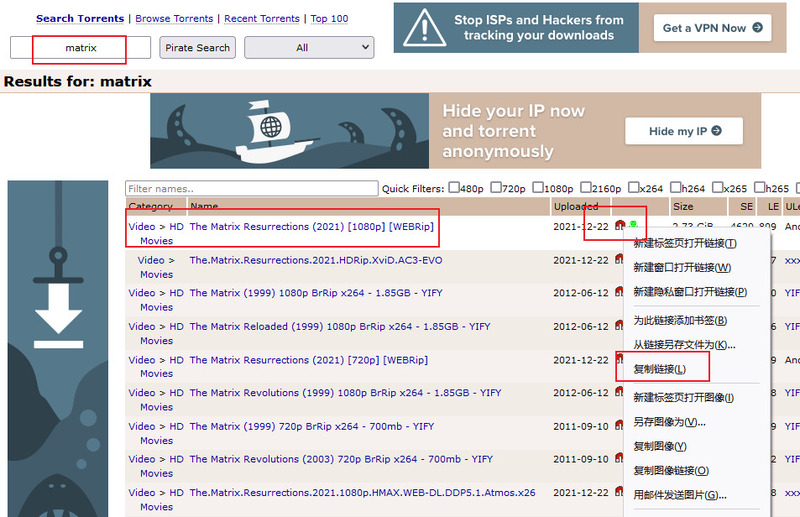Tick the 1080p quick filter checkbox
800x517 pixels.
pyautogui.click(x=538, y=187)
